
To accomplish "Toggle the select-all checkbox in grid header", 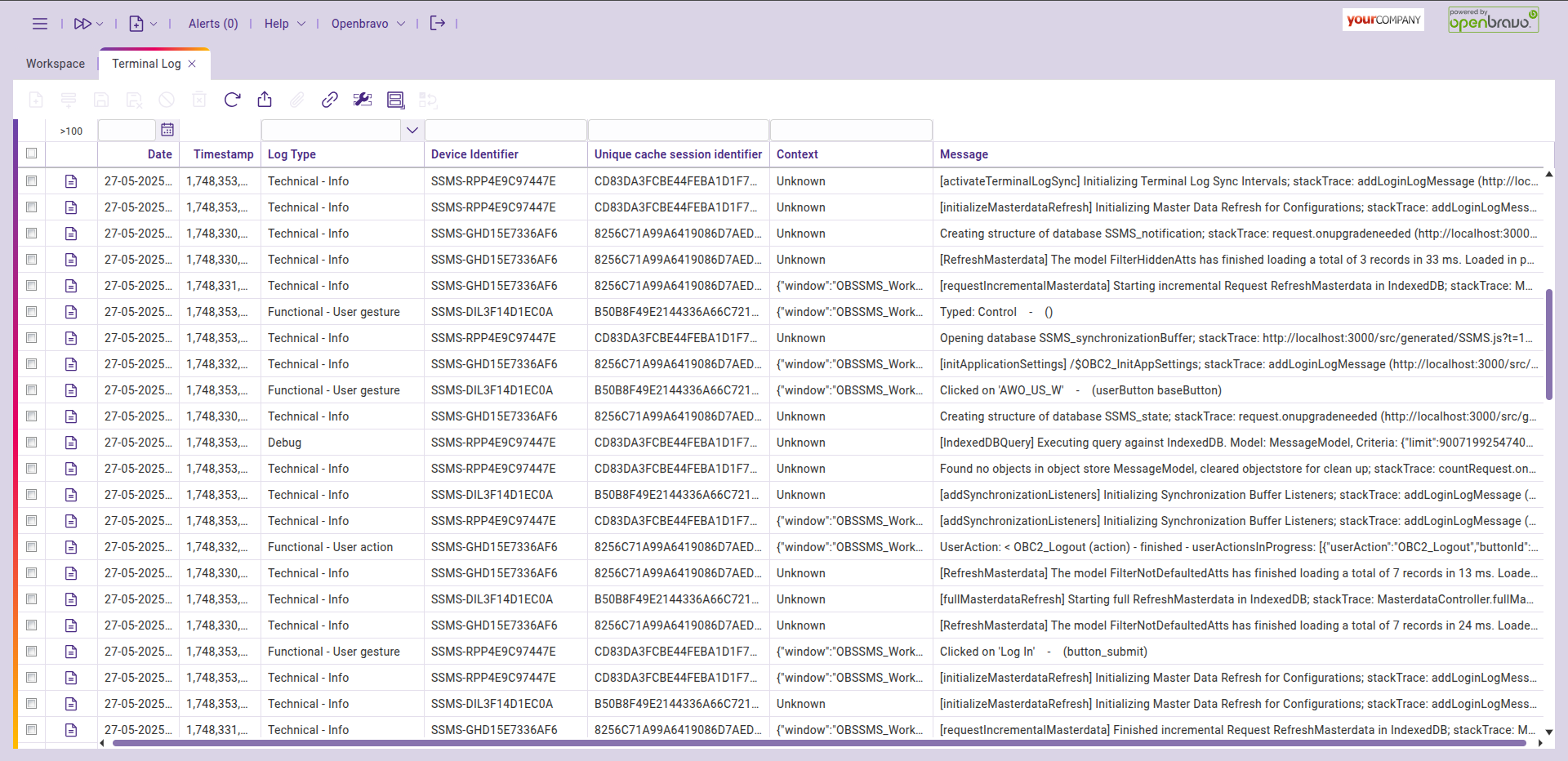I will 32,154.
